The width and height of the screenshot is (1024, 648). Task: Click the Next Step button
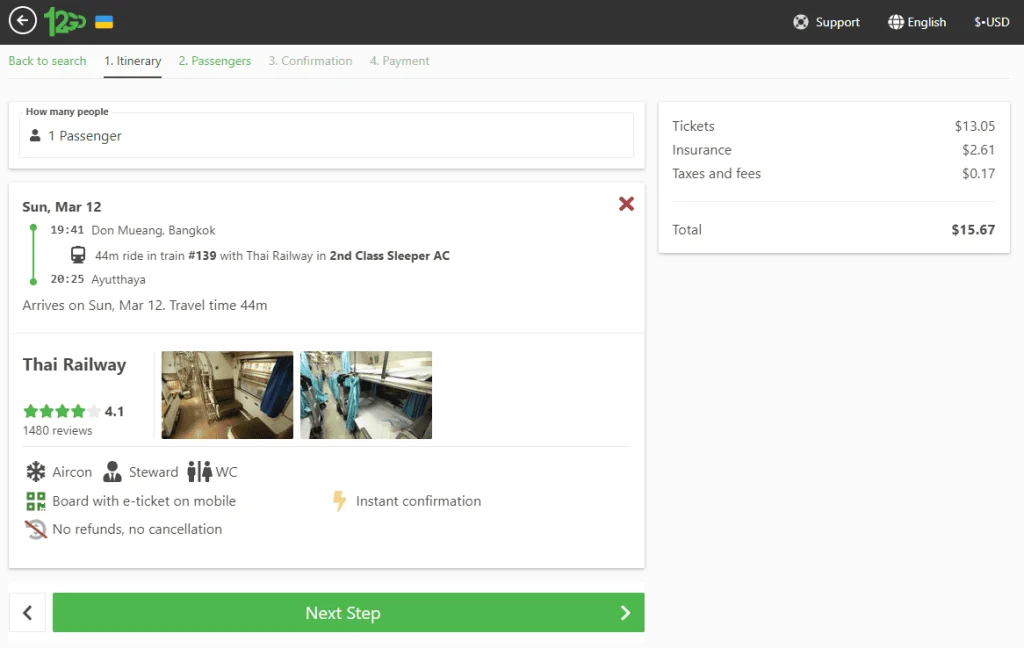[349, 613]
